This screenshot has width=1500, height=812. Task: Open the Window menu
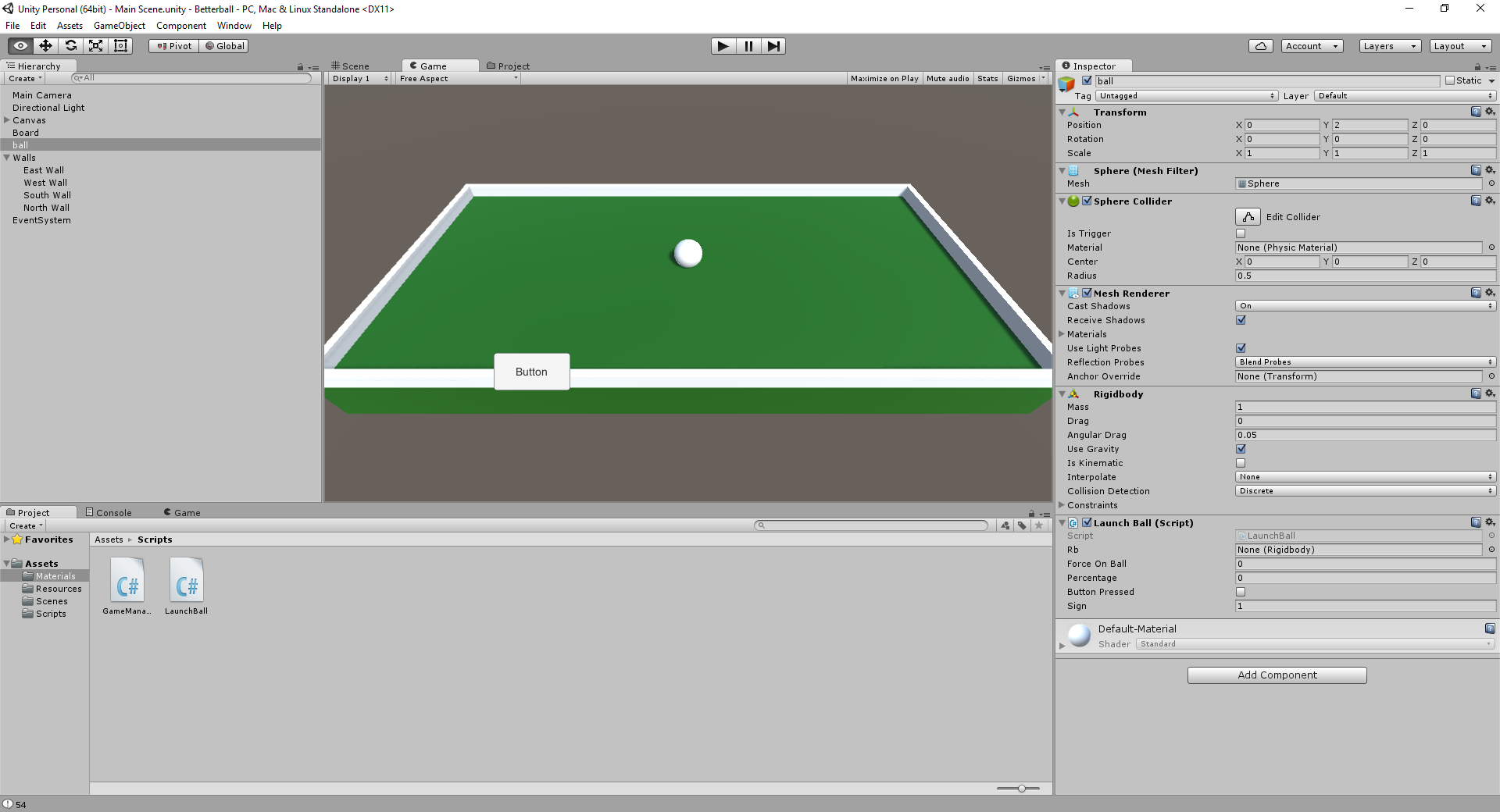pos(234,26)
